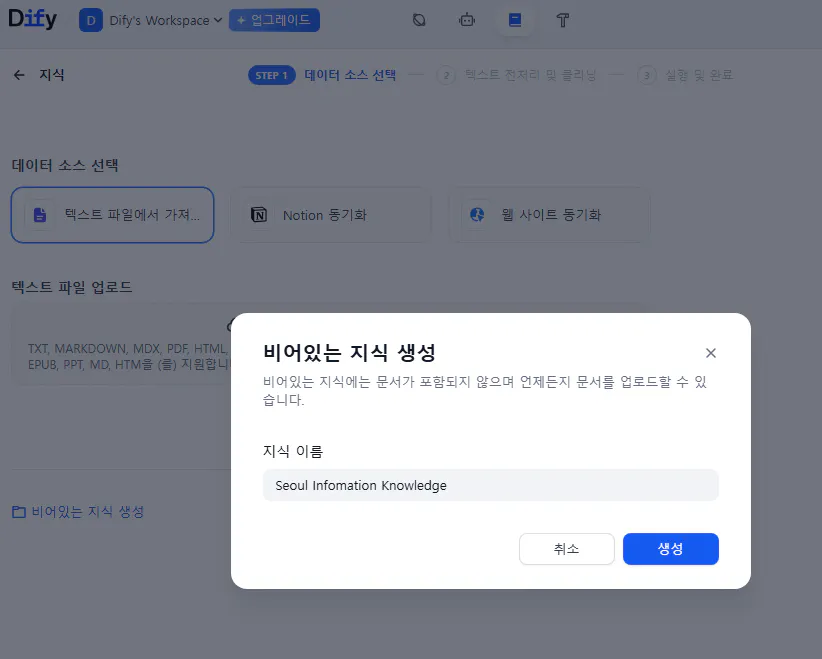Select the Knowledge book icon in header

click(516, 20)
